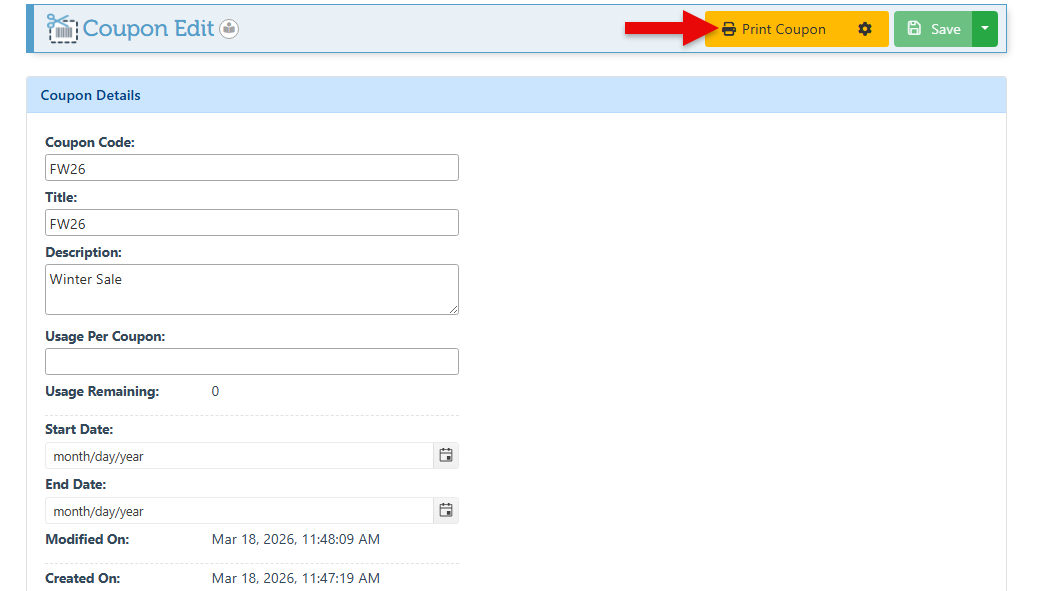Viewport: 1044px width, 591px height.
Task: Click the End Date month/day/year field
Action: [x=240, y=511]
